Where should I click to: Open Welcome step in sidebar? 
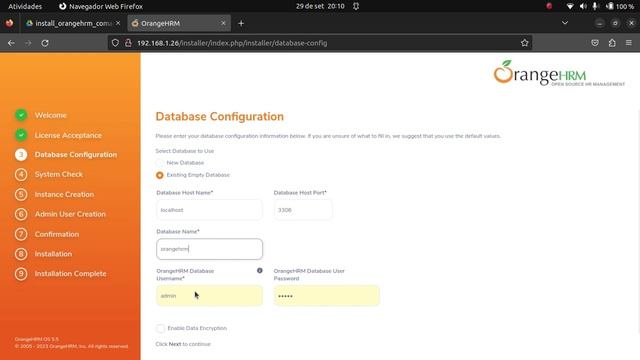[x=51, y=115]
